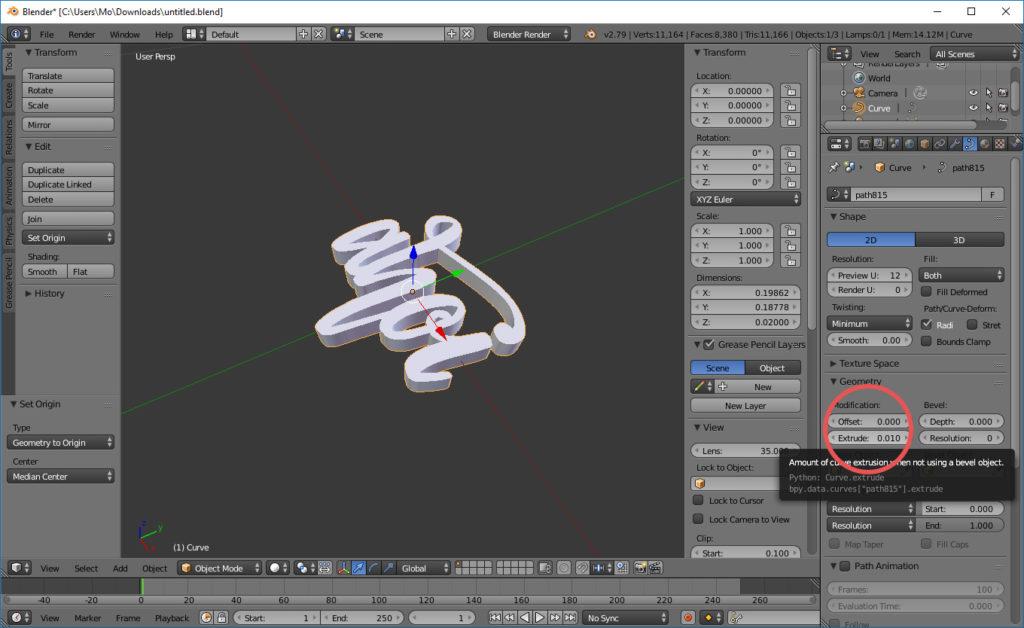
Task: Open the Modifiers wrench tab icon
Action: 955,144
